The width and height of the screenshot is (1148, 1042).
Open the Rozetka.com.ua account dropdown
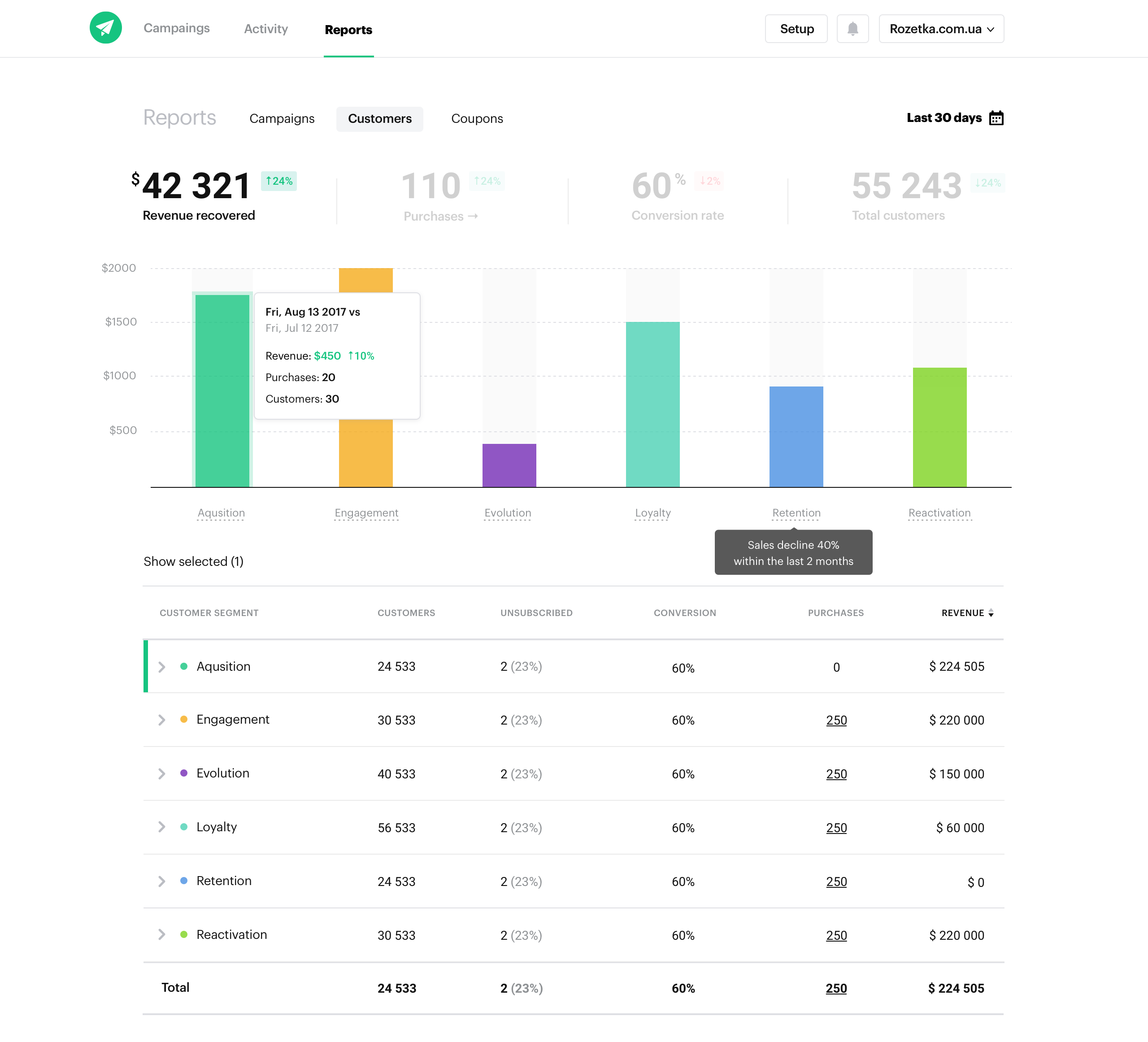click(941, 28)
